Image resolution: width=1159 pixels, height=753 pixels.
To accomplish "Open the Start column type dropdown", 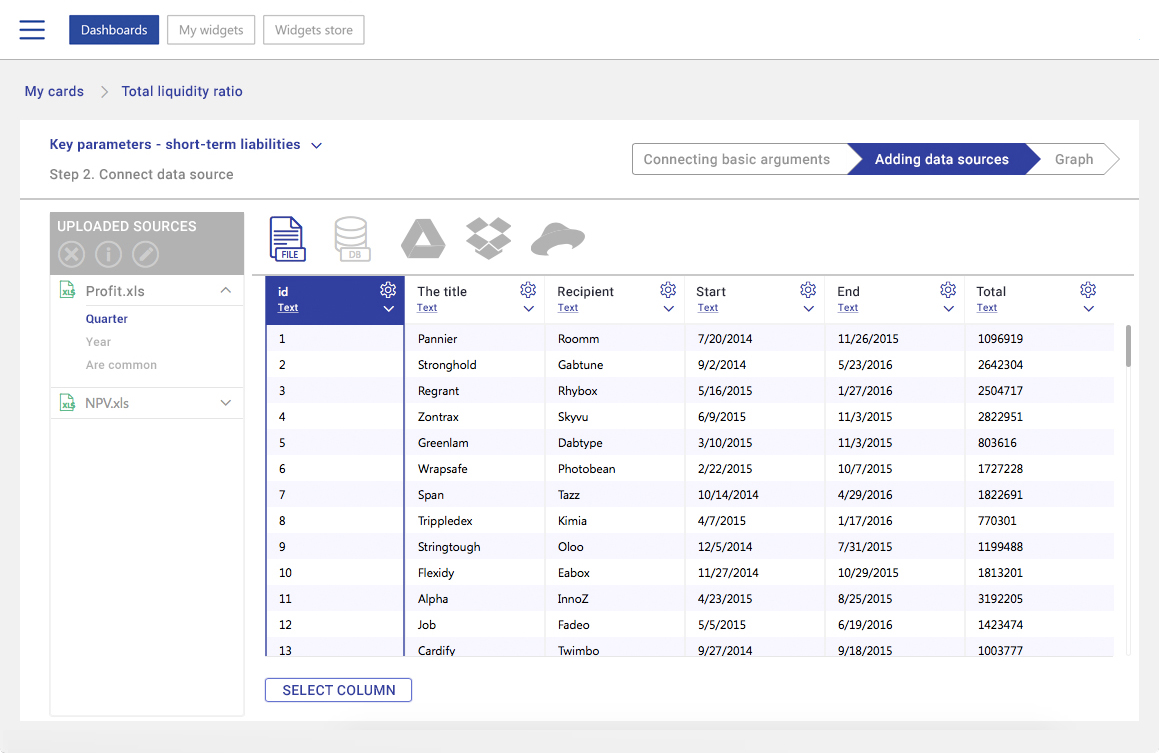I will coord(808,309).
